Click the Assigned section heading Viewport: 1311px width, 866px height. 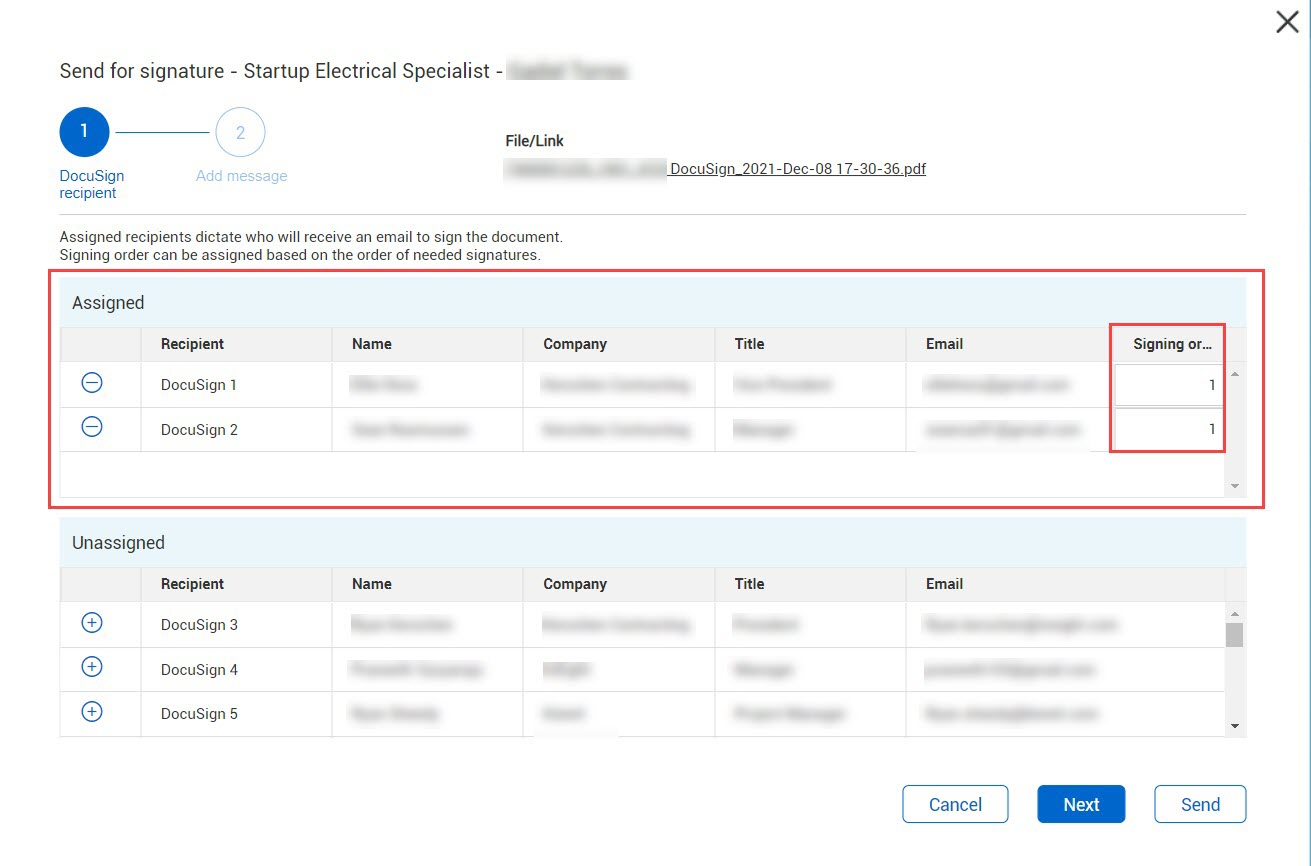(x=108, y=303)
